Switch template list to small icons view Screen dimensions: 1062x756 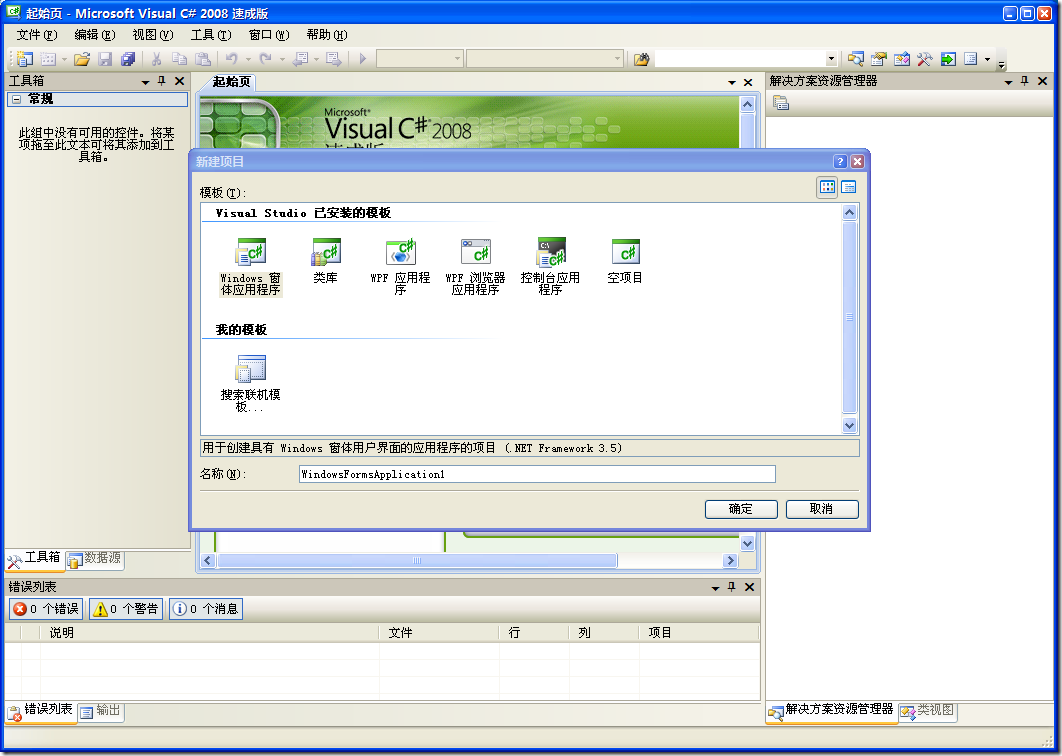point(849,187)
